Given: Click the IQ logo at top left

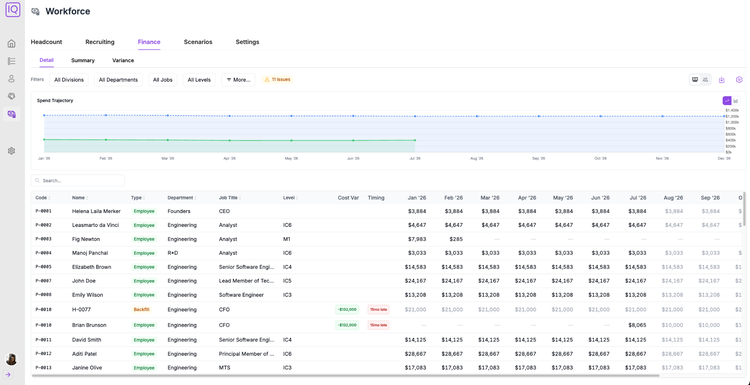Looking at the screenshot, I should tap(12, 9).
